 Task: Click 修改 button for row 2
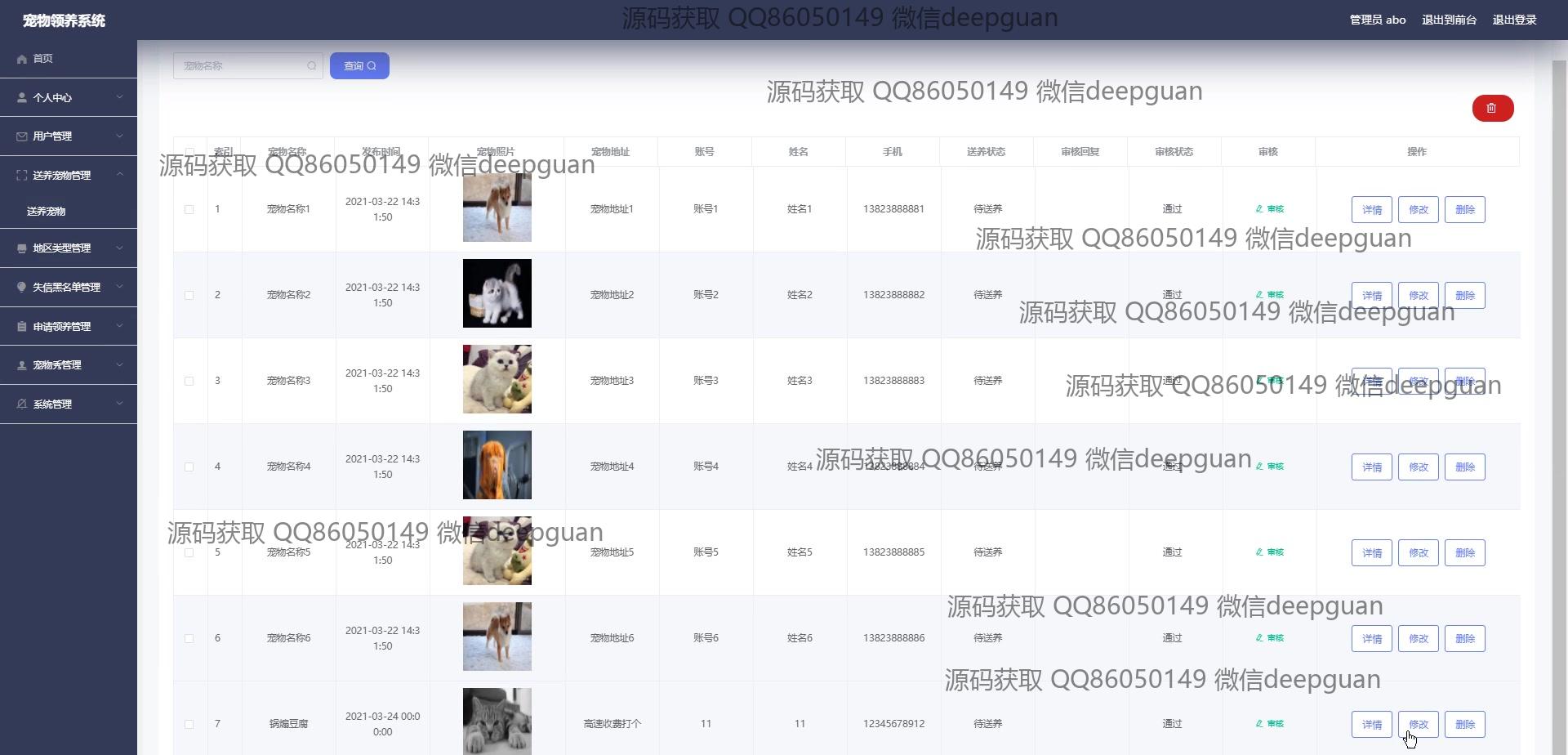1419,296
